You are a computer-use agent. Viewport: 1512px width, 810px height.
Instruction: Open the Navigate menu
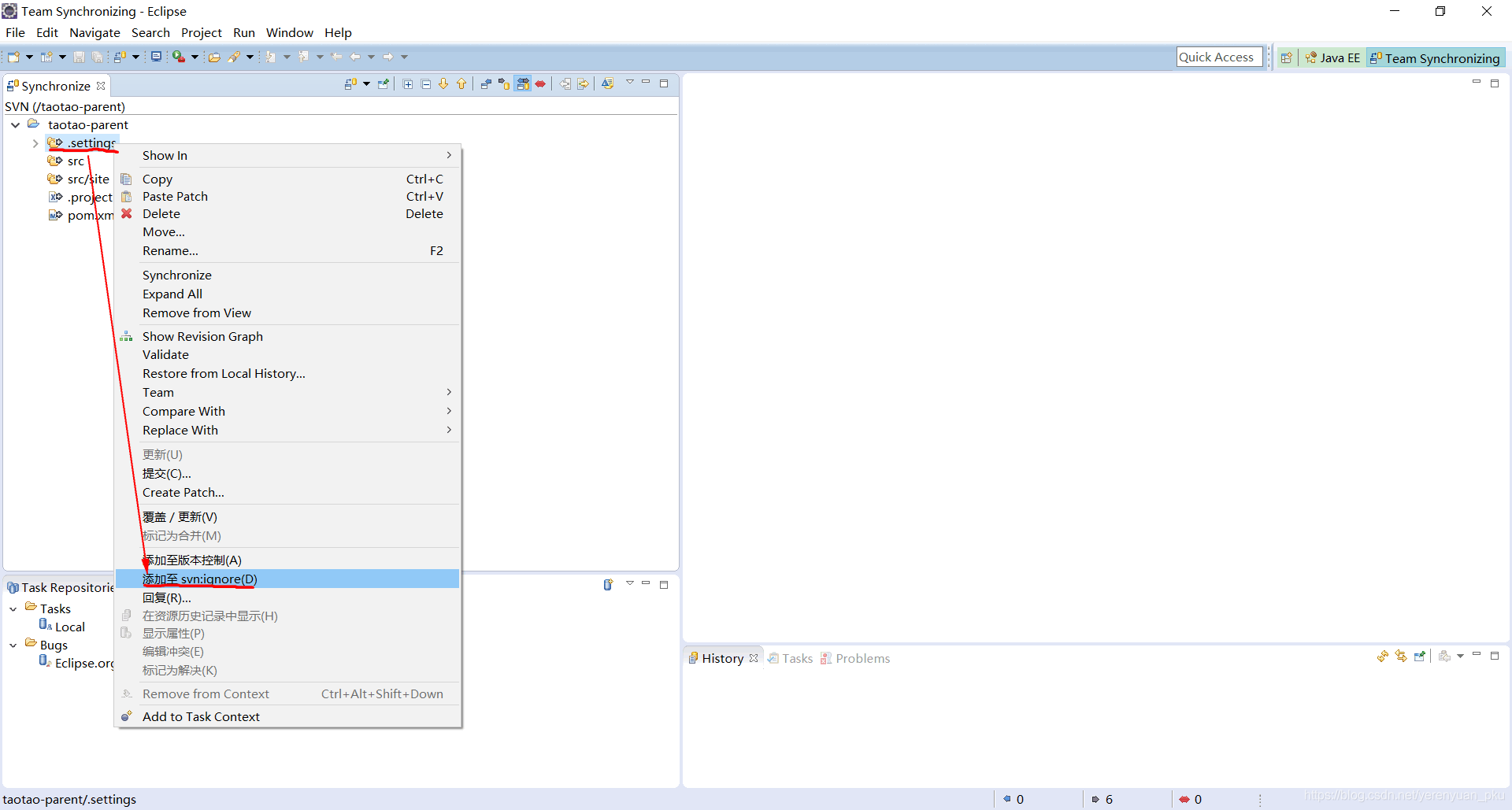point(94,32)
